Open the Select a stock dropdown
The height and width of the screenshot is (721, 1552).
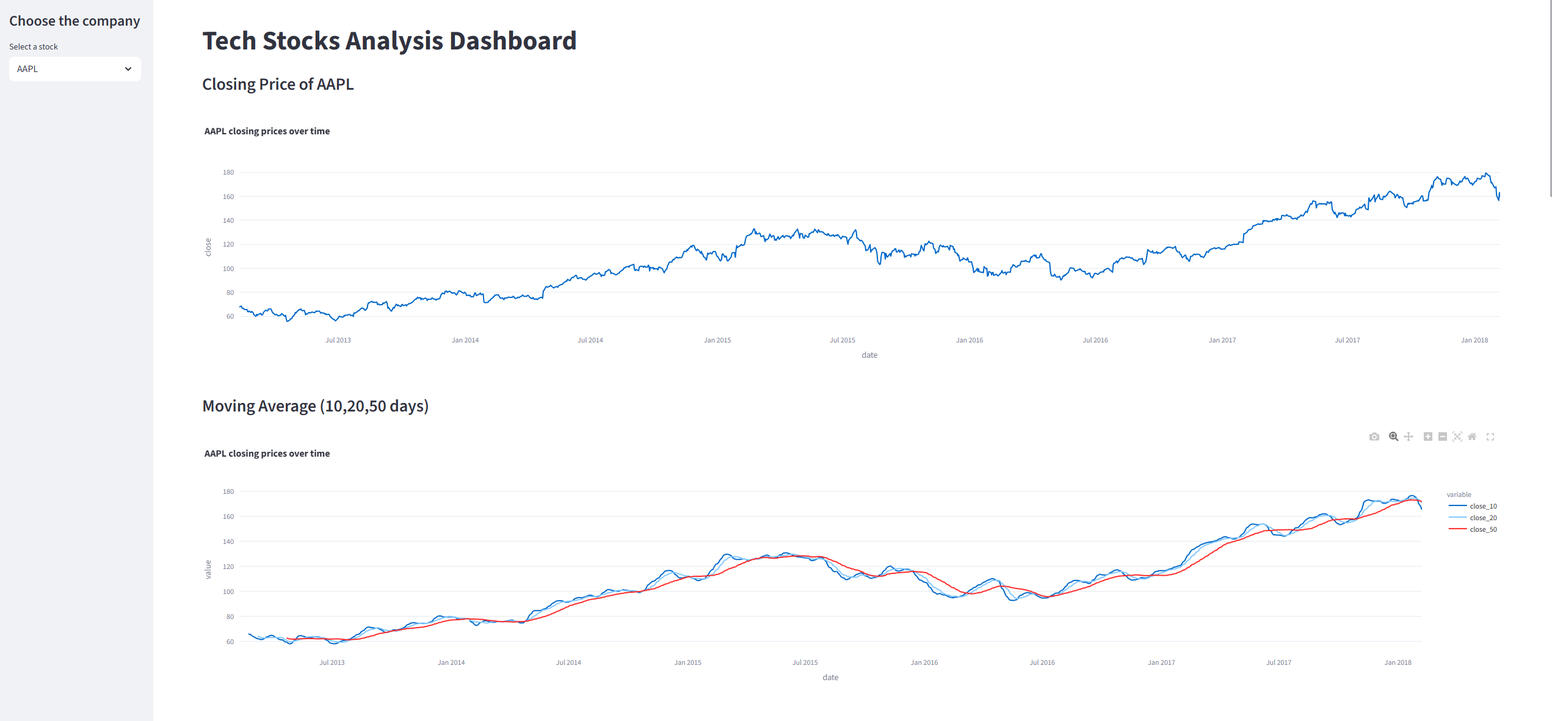(x=74, y=69)
